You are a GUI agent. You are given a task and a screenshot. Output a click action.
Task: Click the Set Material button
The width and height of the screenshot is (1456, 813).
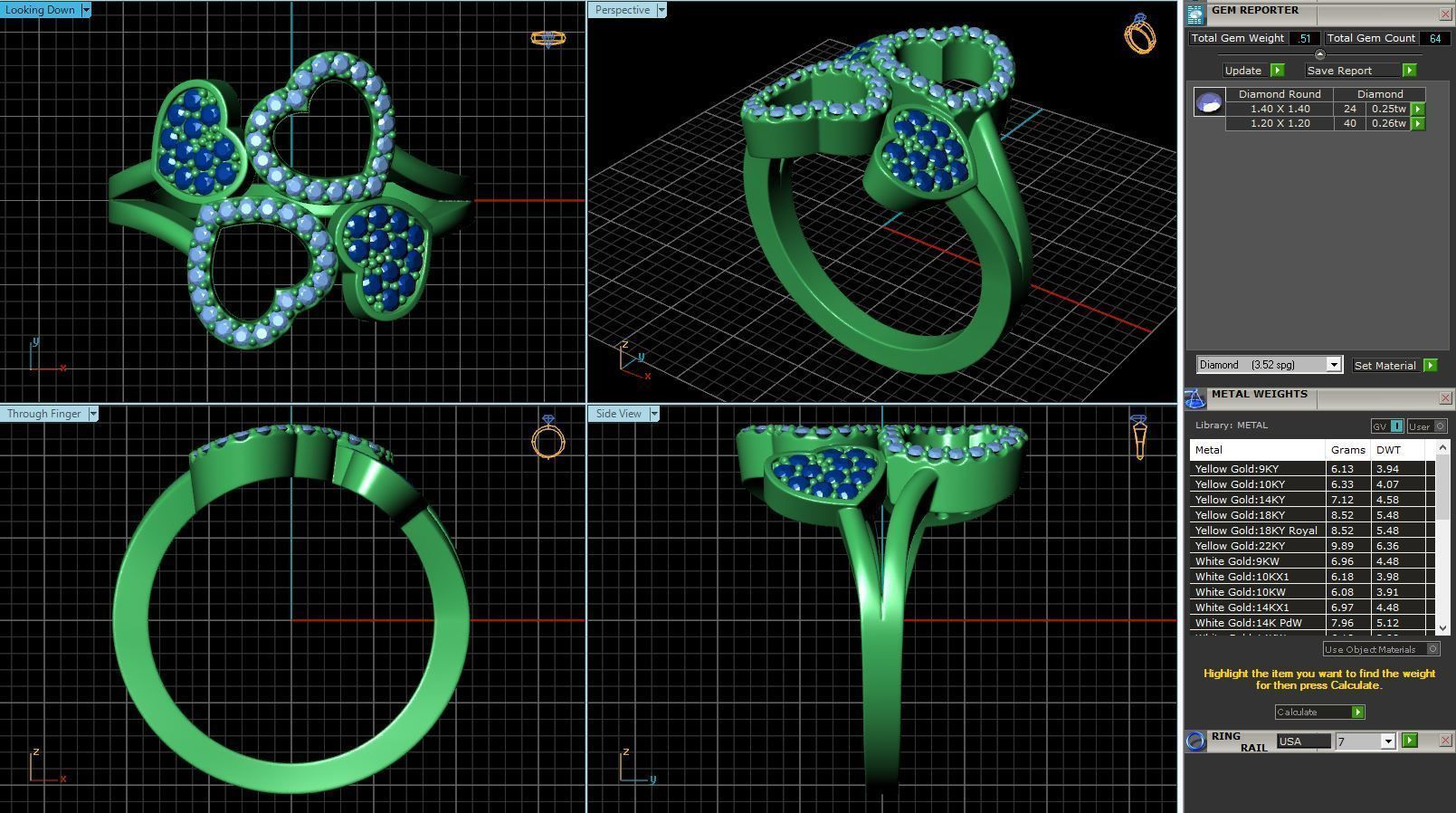[1386, 365]
